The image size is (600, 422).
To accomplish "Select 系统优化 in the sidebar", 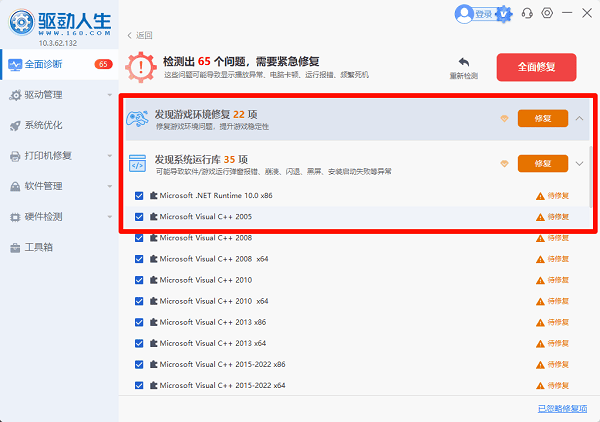I will (60, 125).
